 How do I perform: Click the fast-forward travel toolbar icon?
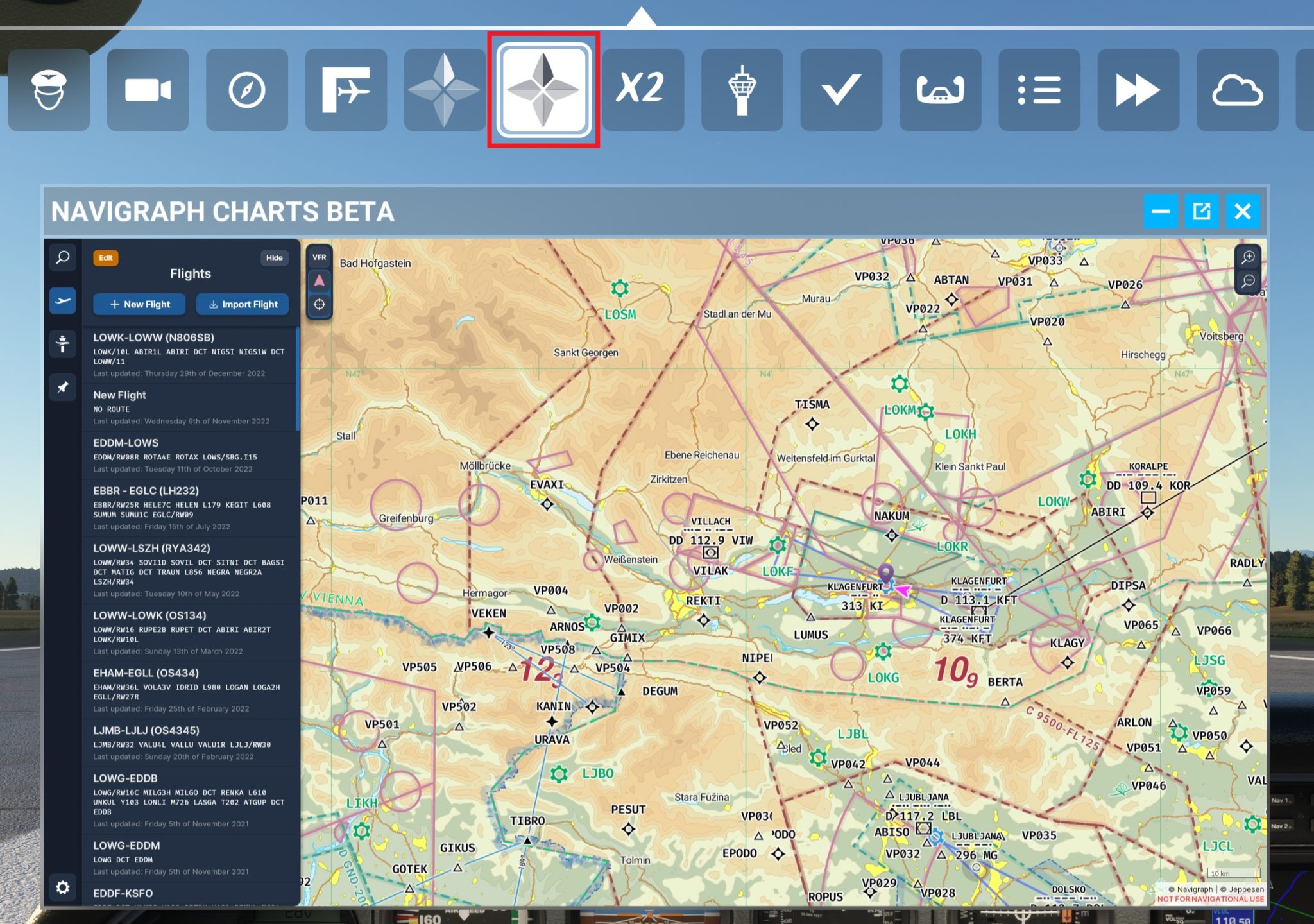[1138, 90]
